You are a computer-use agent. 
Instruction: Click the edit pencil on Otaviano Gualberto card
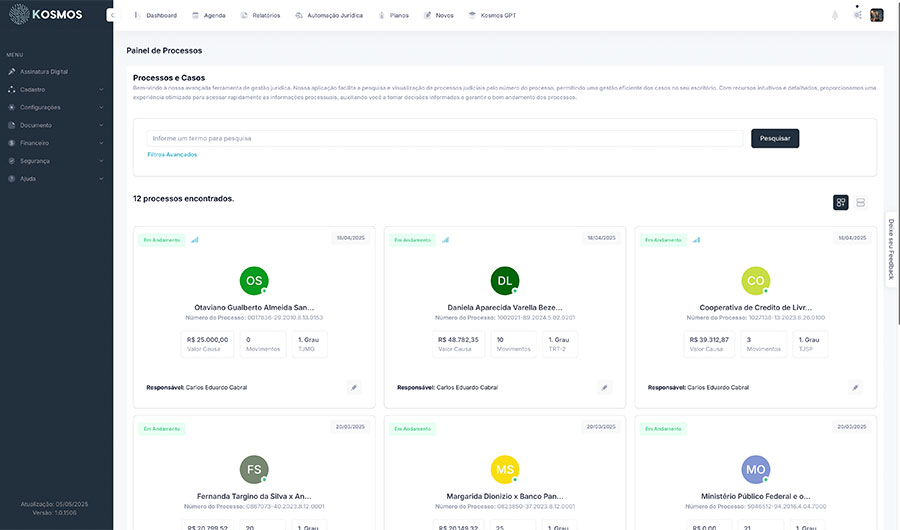[x=353, y=387]
